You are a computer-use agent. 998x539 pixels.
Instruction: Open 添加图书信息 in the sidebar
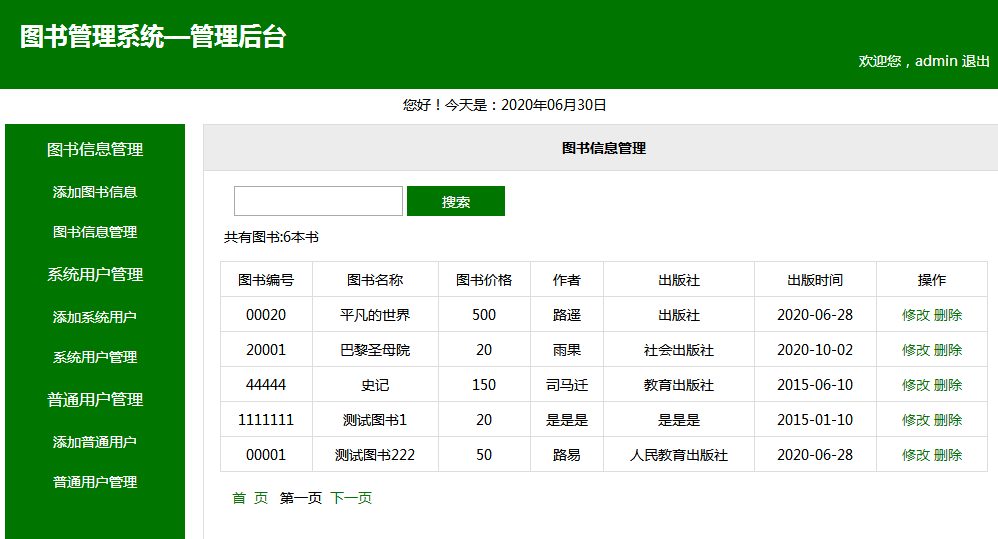coord(95,192)
